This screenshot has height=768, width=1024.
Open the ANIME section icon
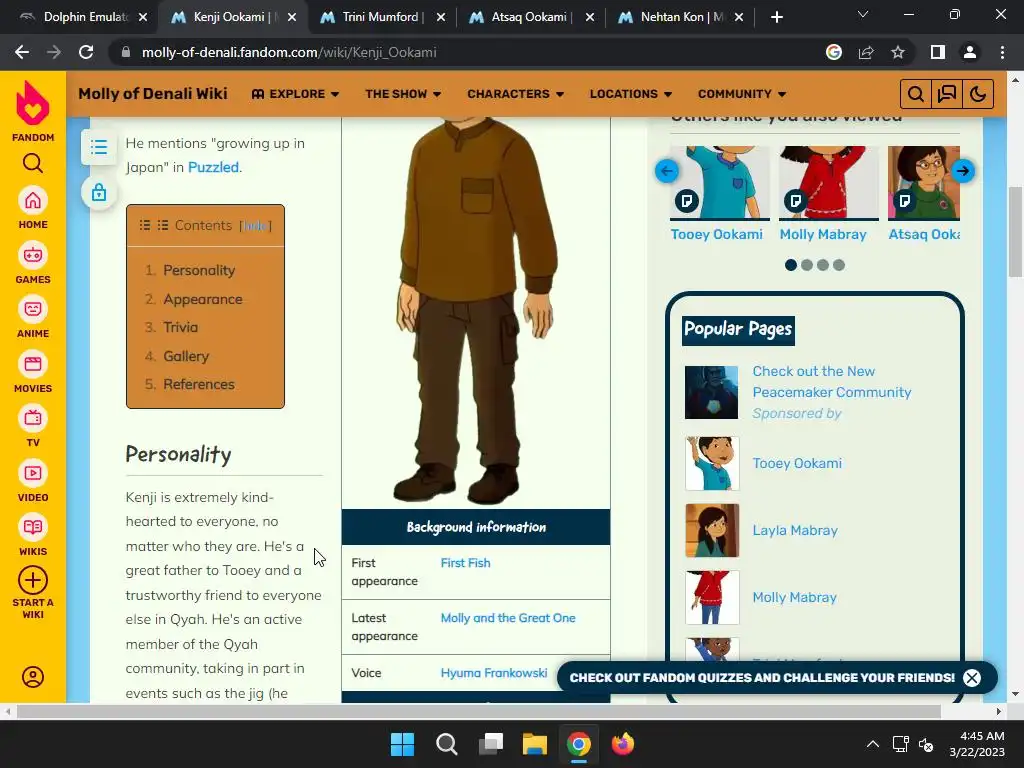[x=33, y=309]
